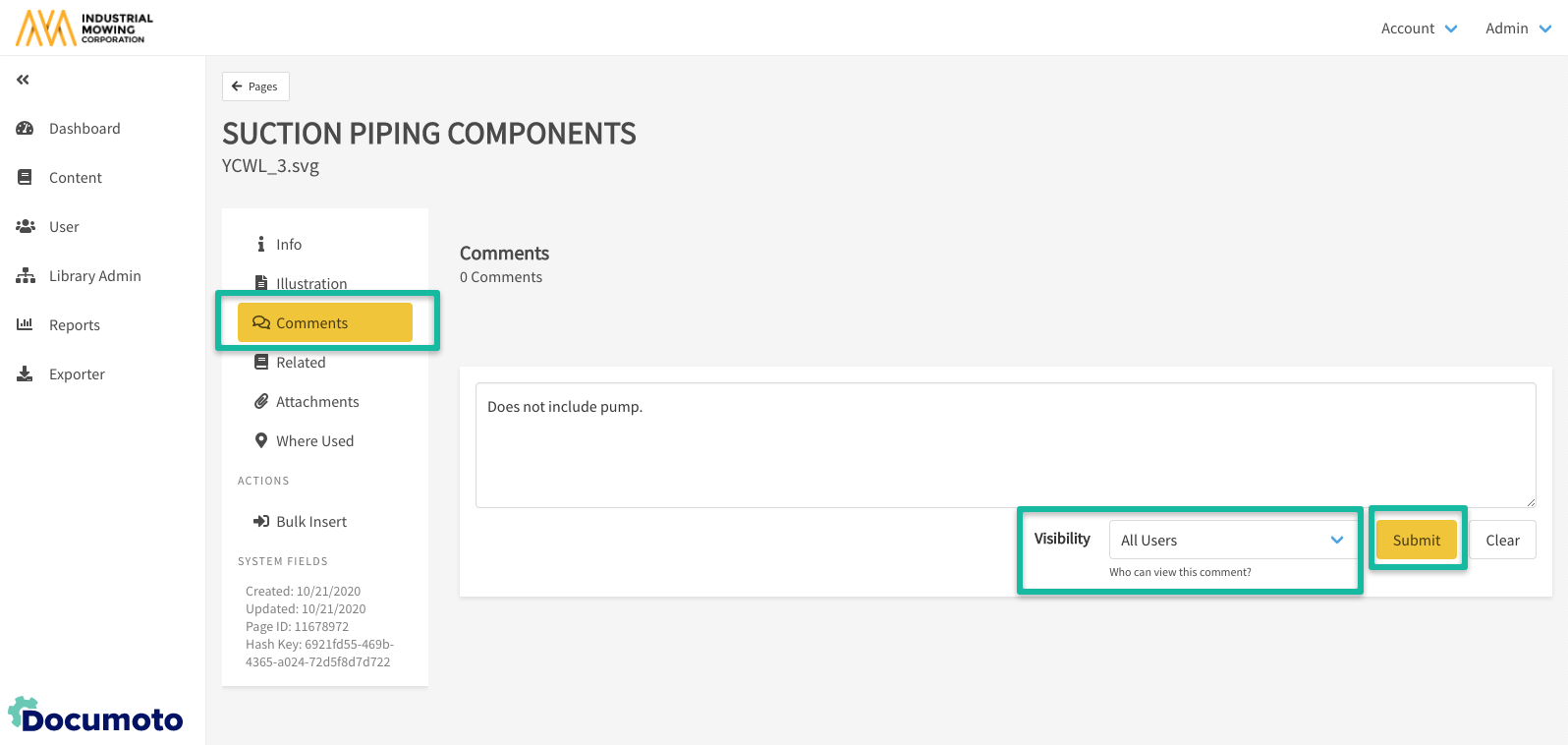Collapse the sidebar with double-chevron icon
Viewport: 1568px width, 745px height.
pos(23,80)
